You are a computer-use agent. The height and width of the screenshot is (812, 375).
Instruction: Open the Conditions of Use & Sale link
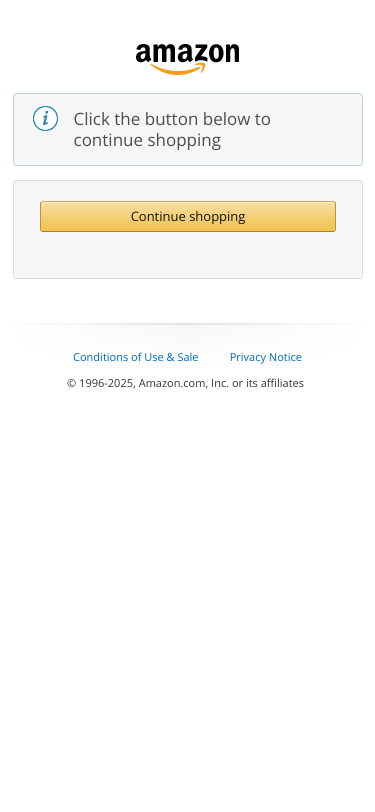[x=136, y=357]
